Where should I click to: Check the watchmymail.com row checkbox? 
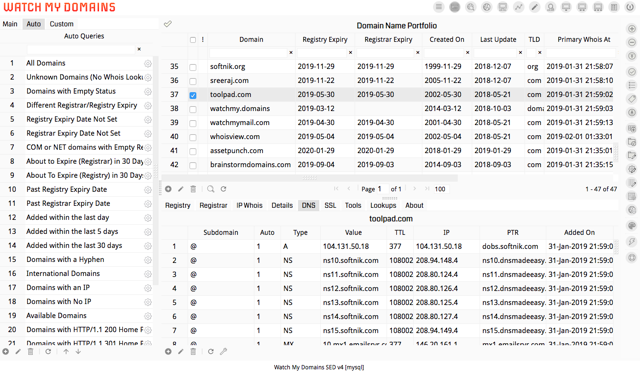point(193,123)
